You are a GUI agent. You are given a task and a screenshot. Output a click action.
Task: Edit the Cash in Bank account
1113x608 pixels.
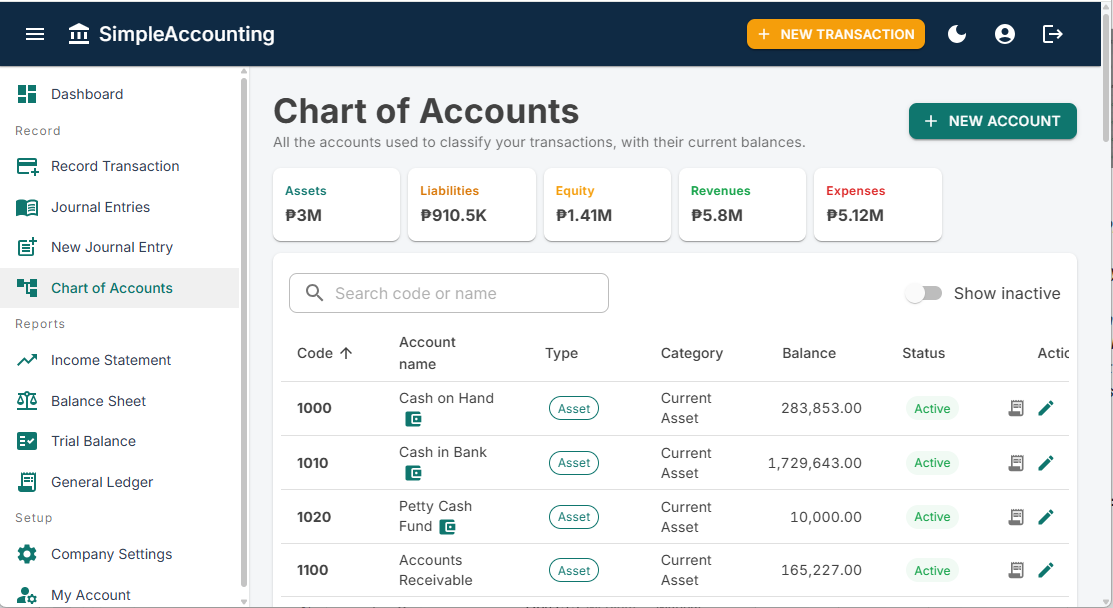(1046, 463)
